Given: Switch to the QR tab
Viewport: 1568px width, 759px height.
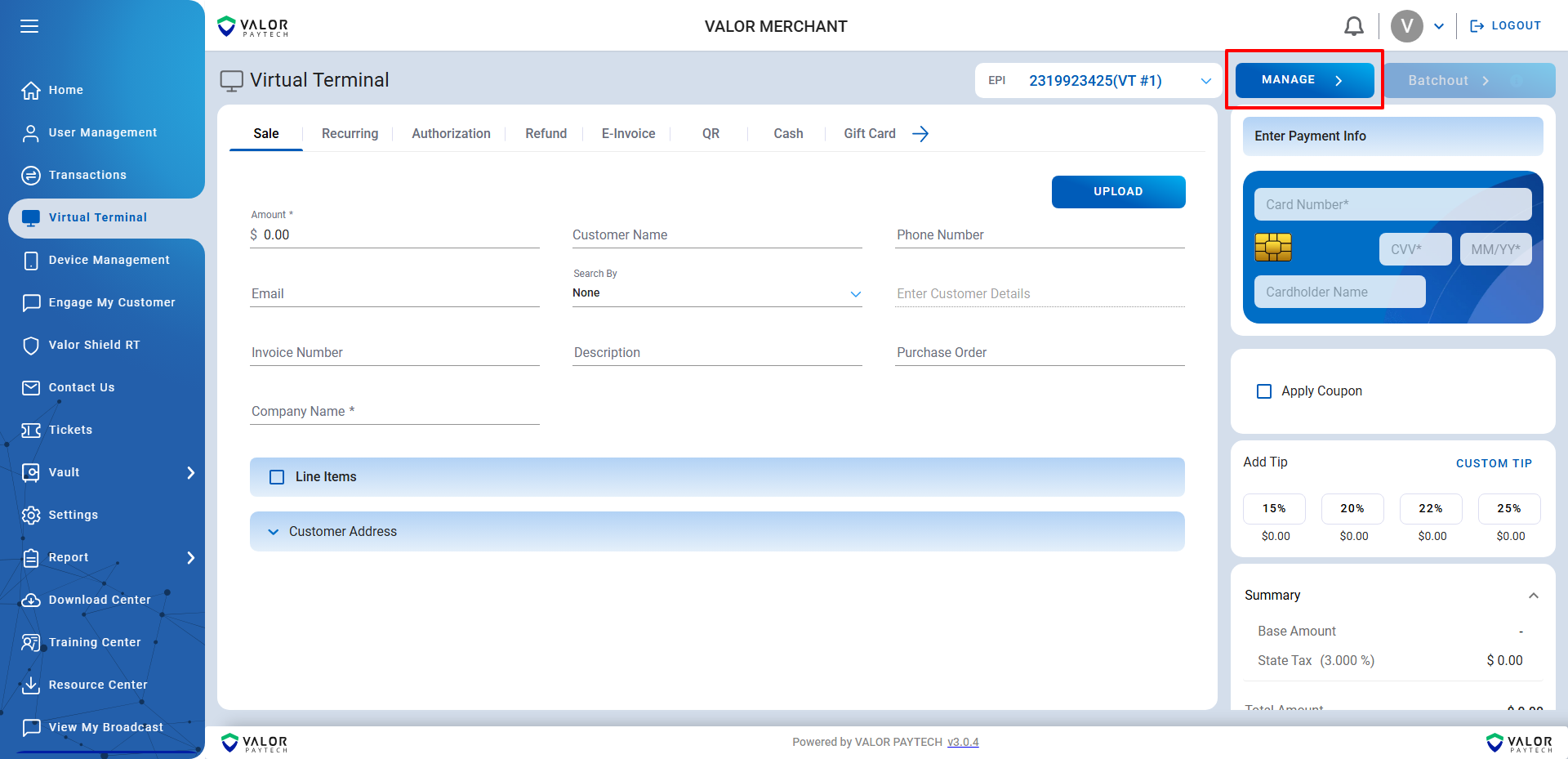Looking at the screenshot, I should pos(710,134).
